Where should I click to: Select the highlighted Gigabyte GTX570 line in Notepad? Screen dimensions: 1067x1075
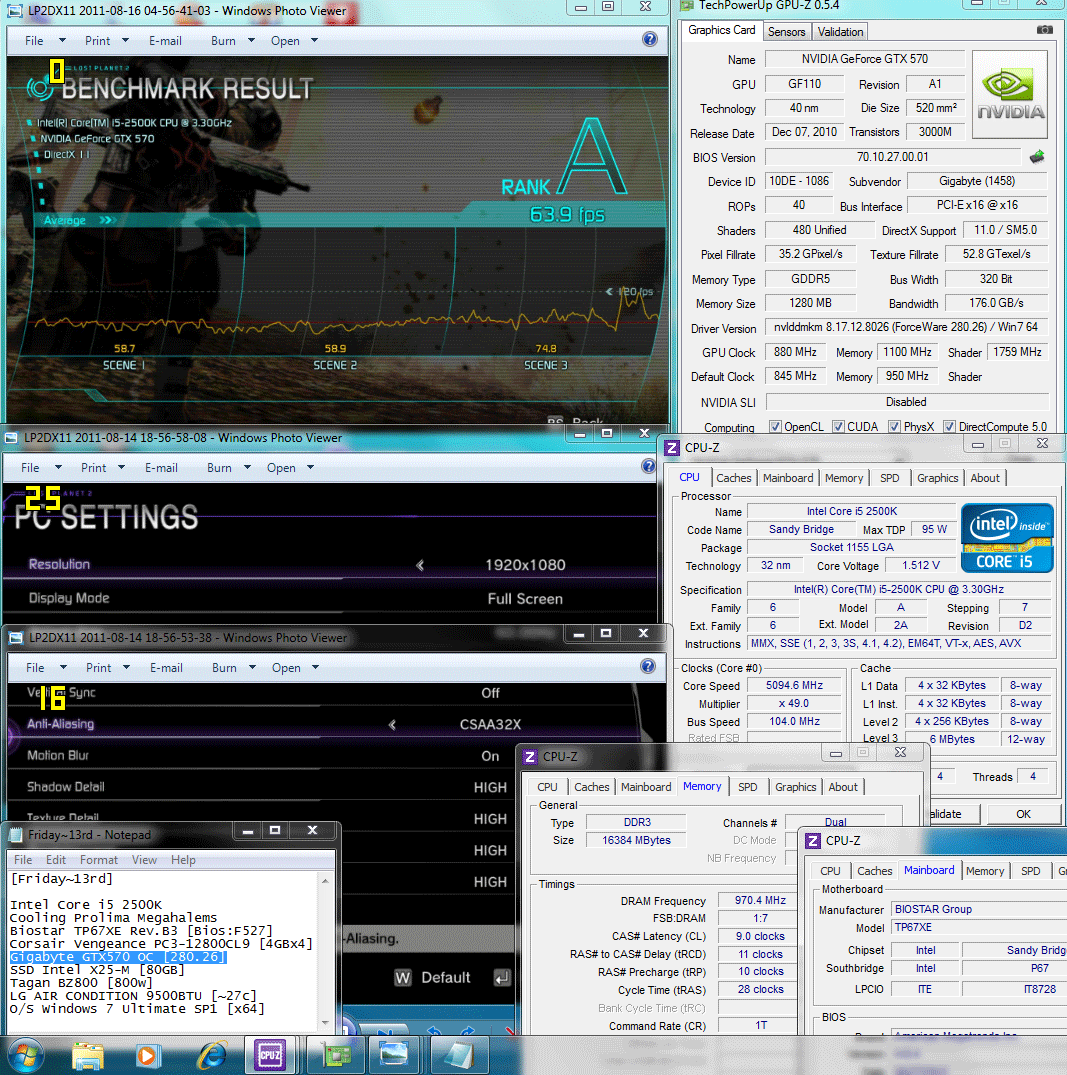pyautogui.click(x=118, y=956)
